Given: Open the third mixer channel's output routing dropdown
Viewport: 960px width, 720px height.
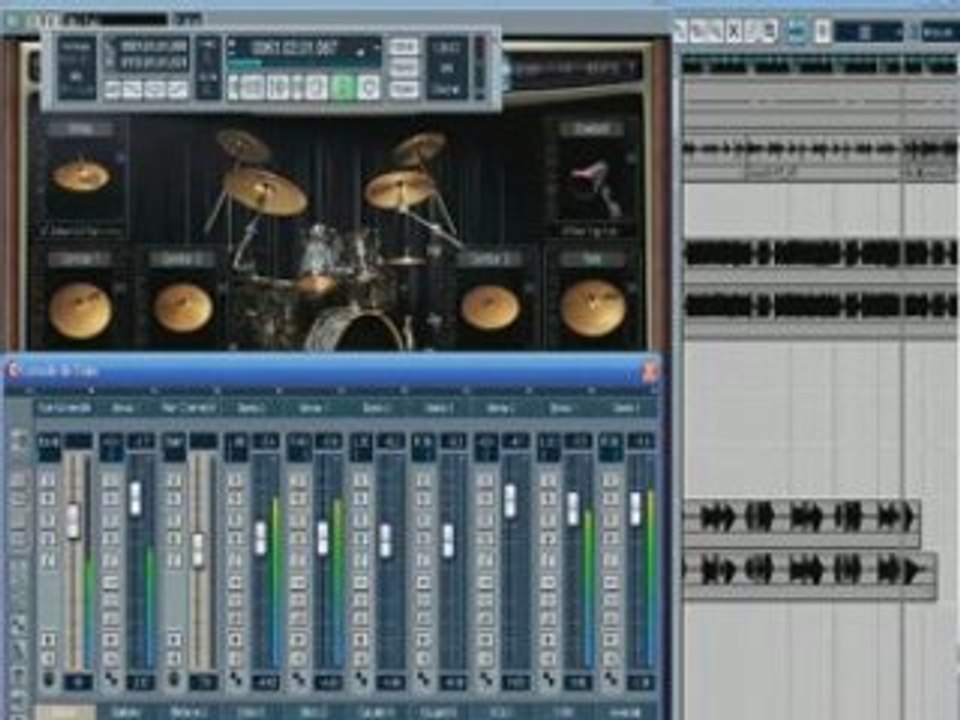Looking at the screenshot, I should pyautogui.click(x=188, y=408).
